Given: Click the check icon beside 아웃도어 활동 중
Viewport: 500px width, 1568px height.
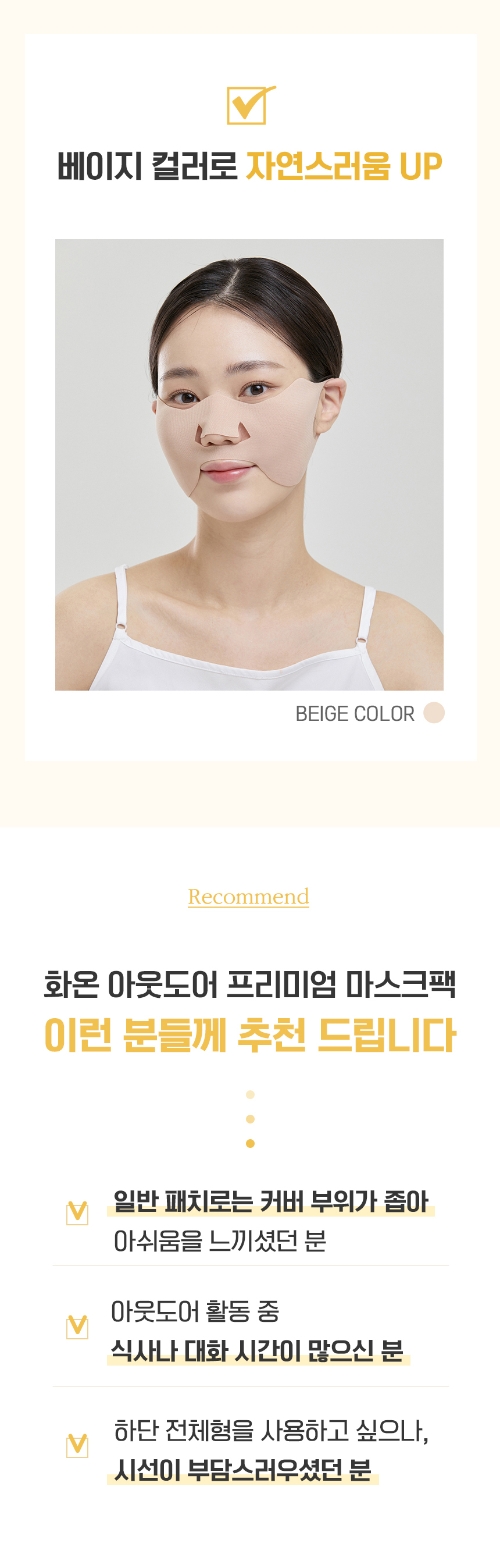Looking at the screenshot, I should [77, 1327].
